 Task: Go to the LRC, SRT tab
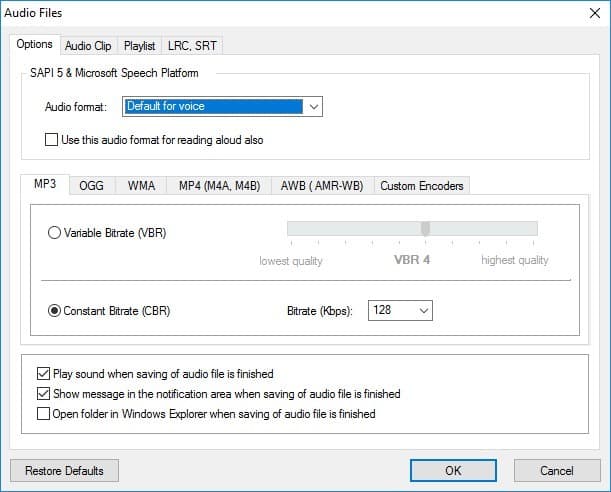pos(192,46)
